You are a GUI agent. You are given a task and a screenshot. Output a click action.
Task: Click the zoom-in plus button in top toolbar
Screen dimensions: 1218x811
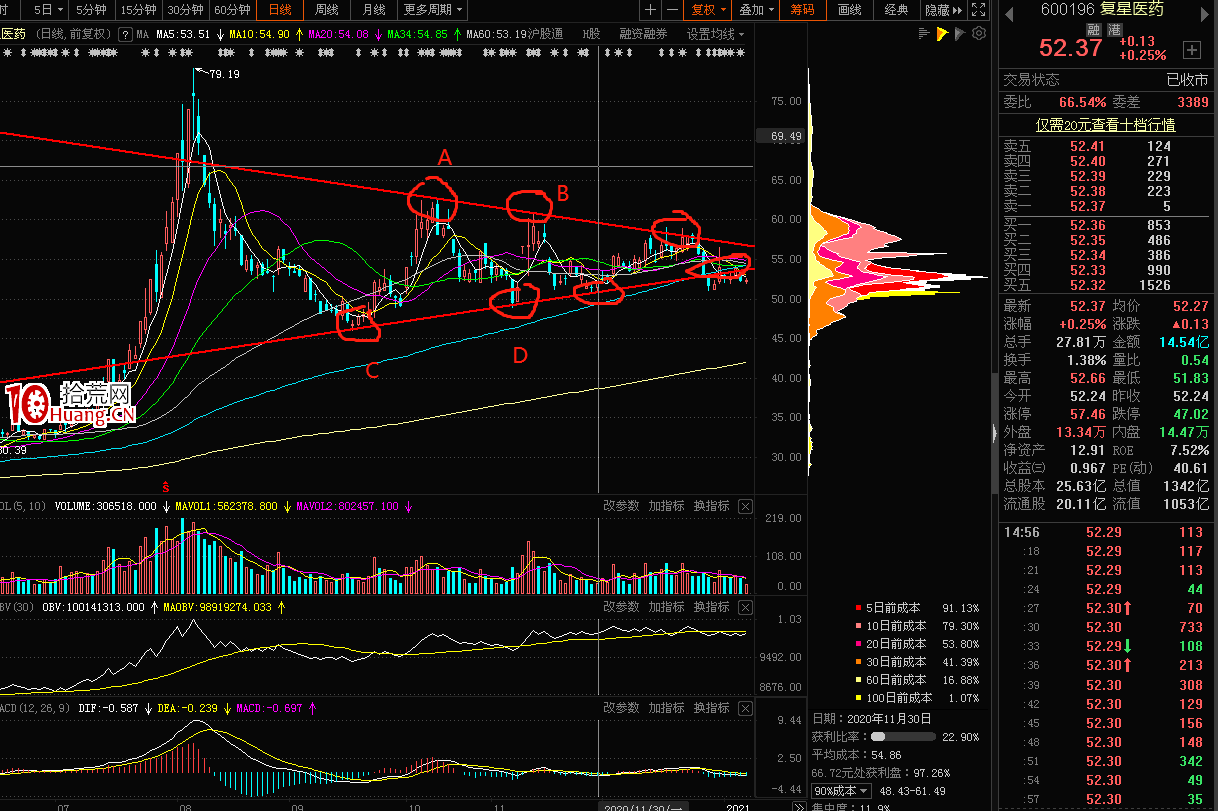pyautogui.click(x=651, y=10)
